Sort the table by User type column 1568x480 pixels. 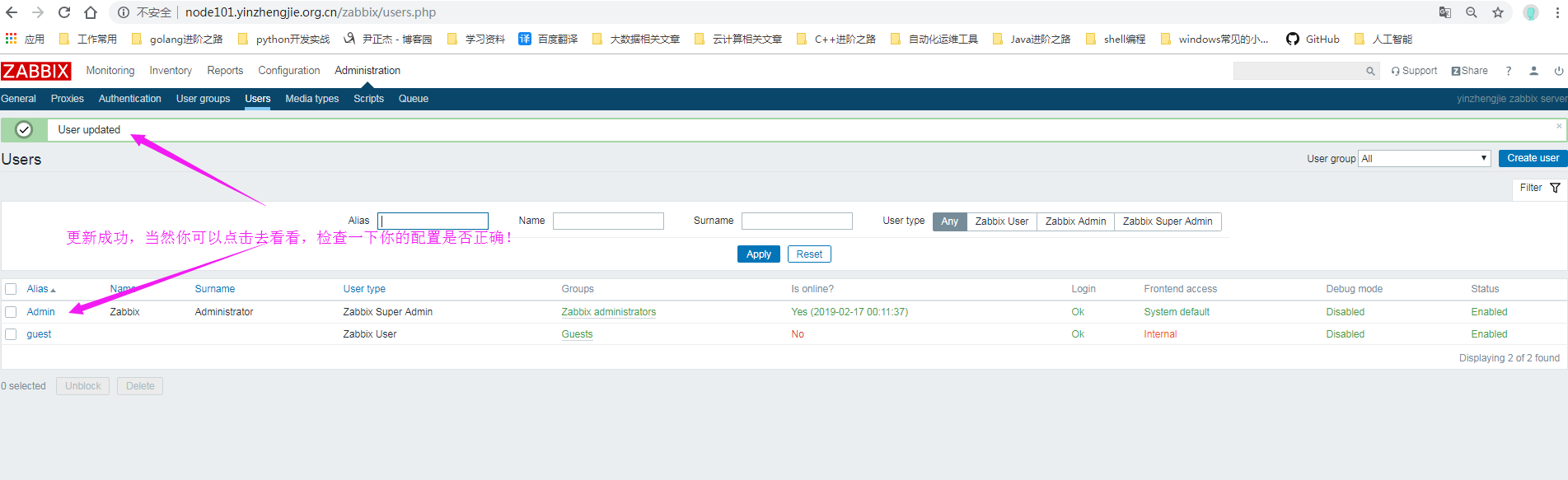[x=364, y=289]
